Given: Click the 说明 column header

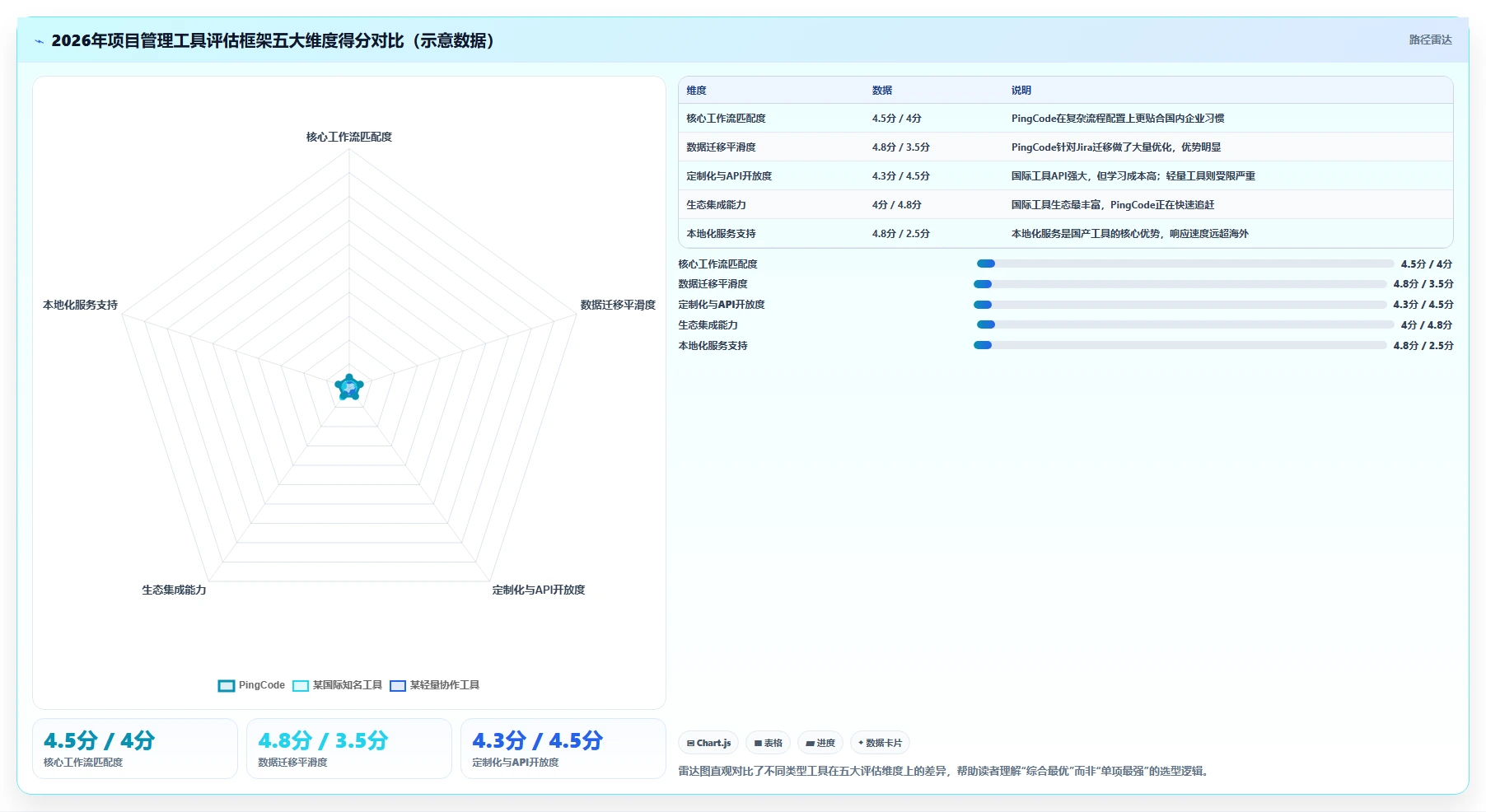Looking at the screenshot, I should (1021, 91).
